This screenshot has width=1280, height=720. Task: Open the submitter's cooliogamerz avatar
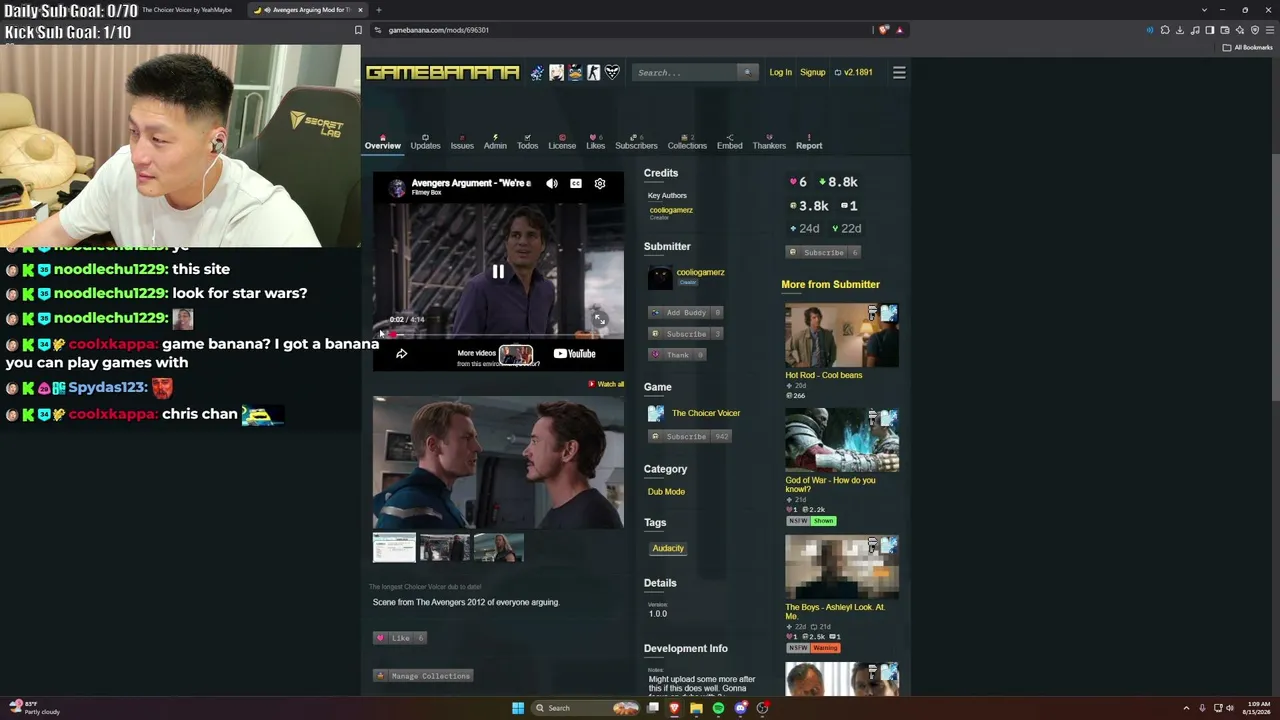click(x=660, y=278)
